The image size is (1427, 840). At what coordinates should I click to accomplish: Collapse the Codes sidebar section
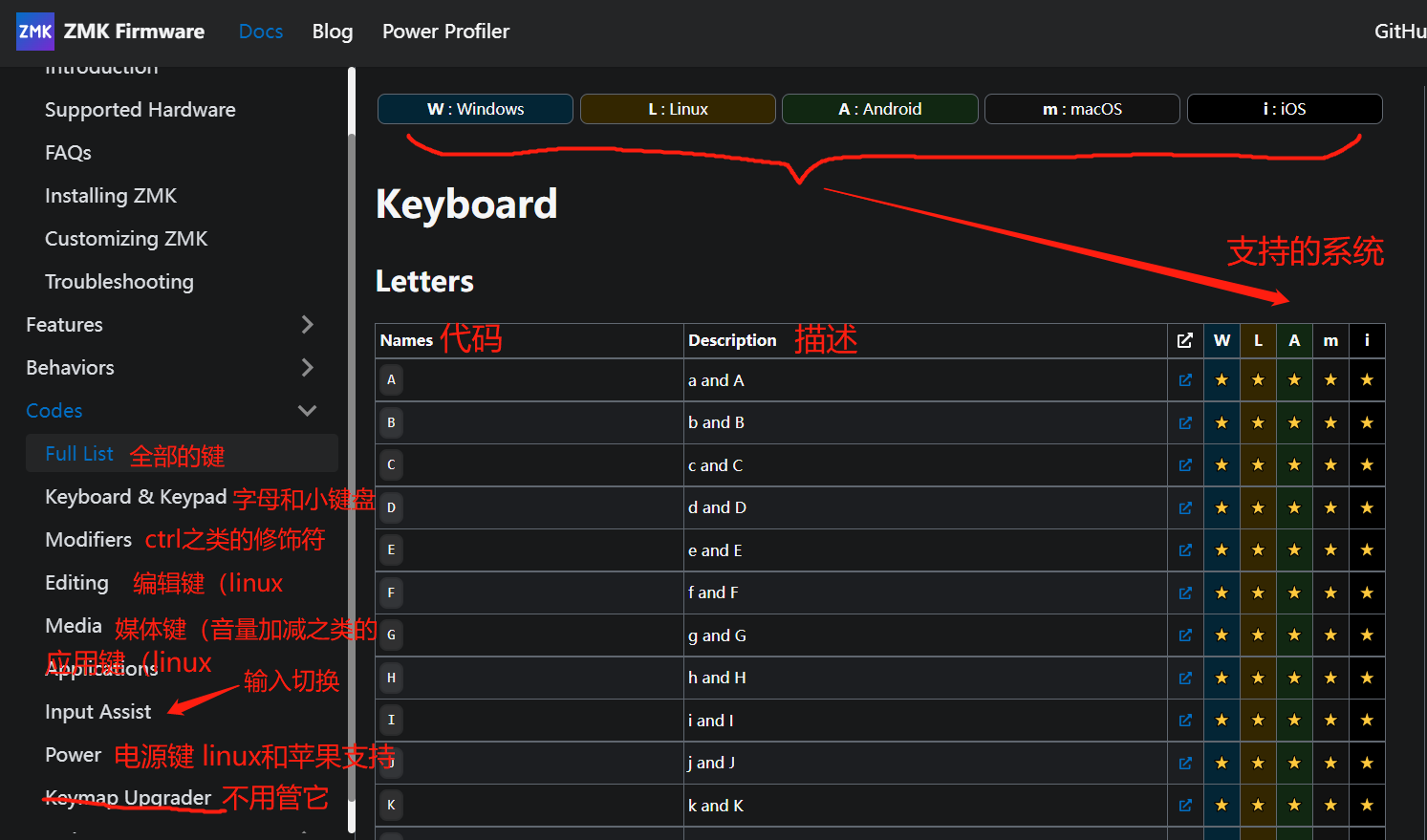pyautogui.click(x=307, y=411)
